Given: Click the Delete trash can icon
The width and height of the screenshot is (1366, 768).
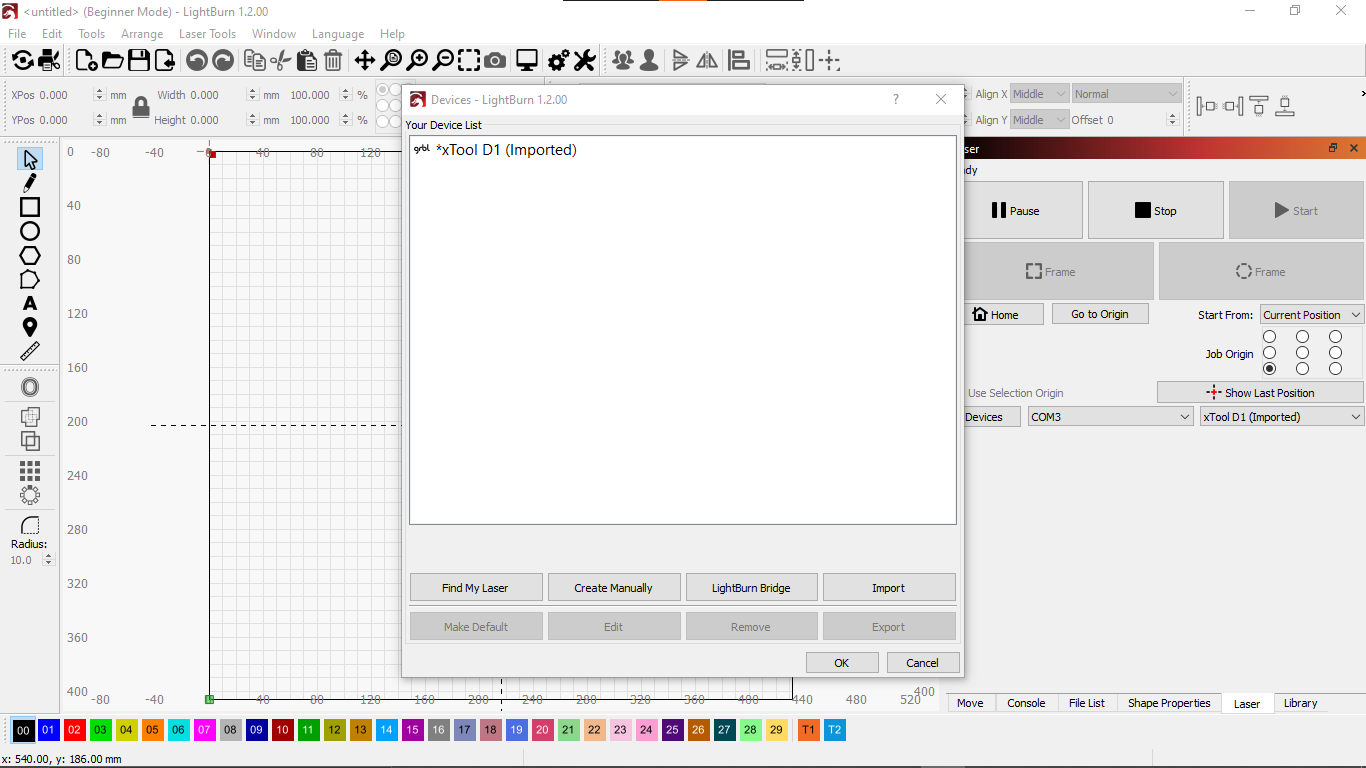Looking at the screenshot, I should pos(333,60).
